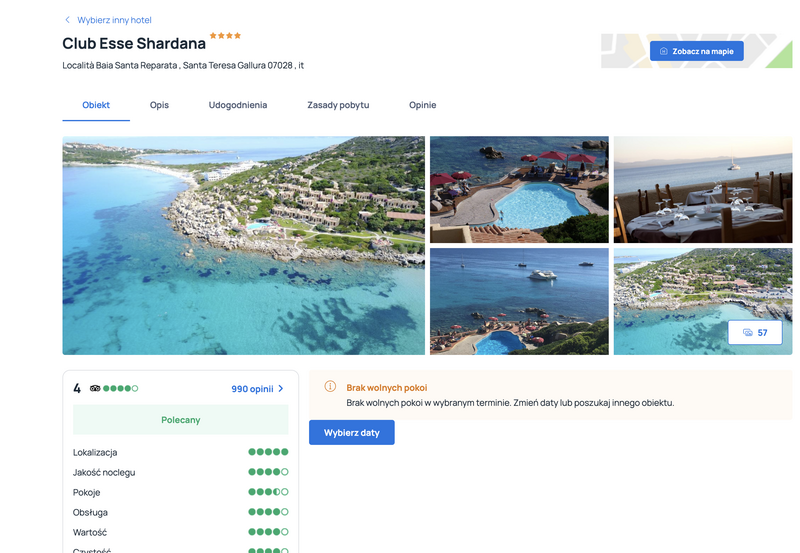This screenshot has height=553, width=800.
Task: Click the Zobacz na mapie button
Action: click(x=696, y=51)
